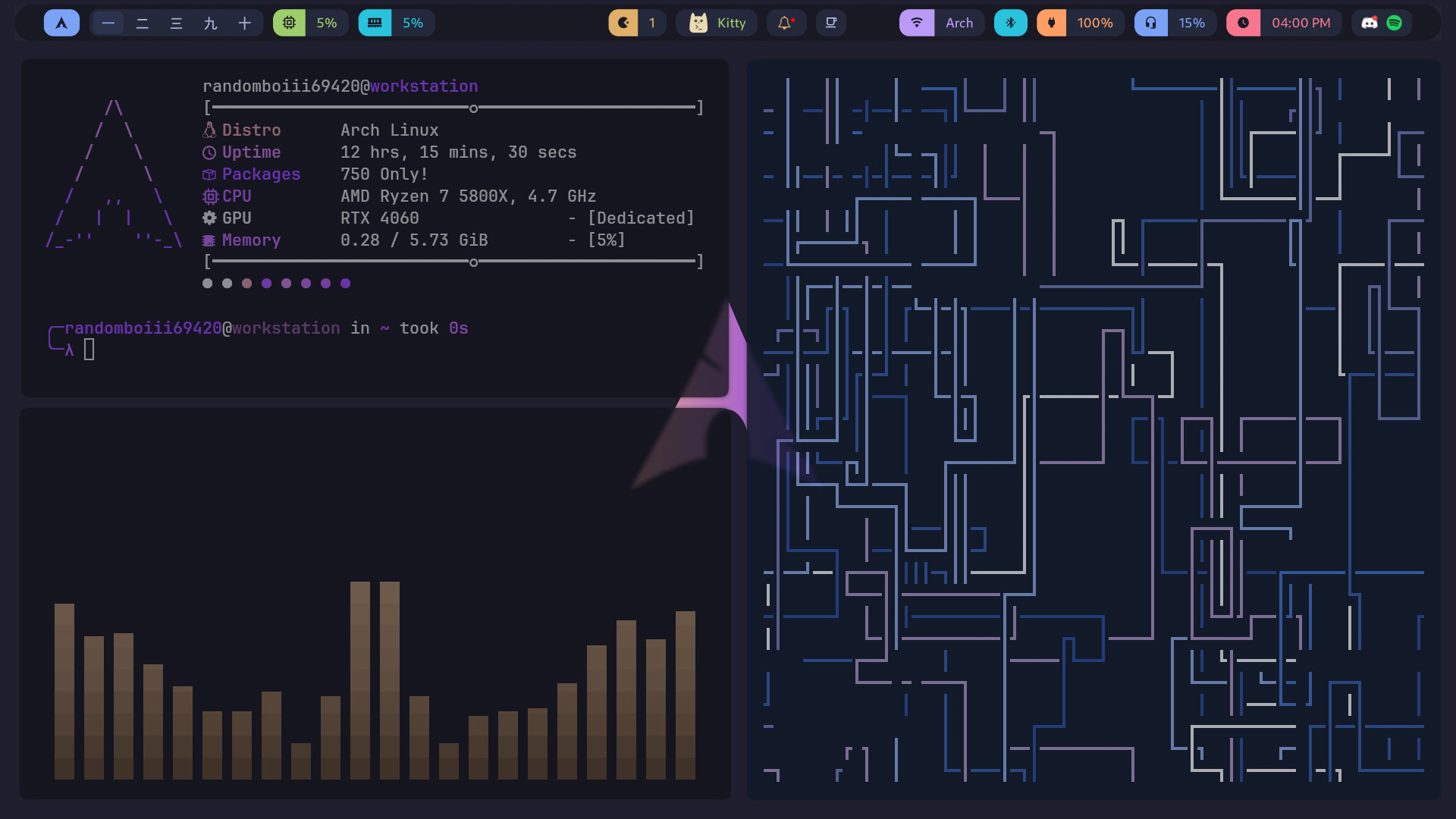The height and width of the screenshot is (819, 1456).
Task: Open the notification bell
Action: click(x=786, y=23)
